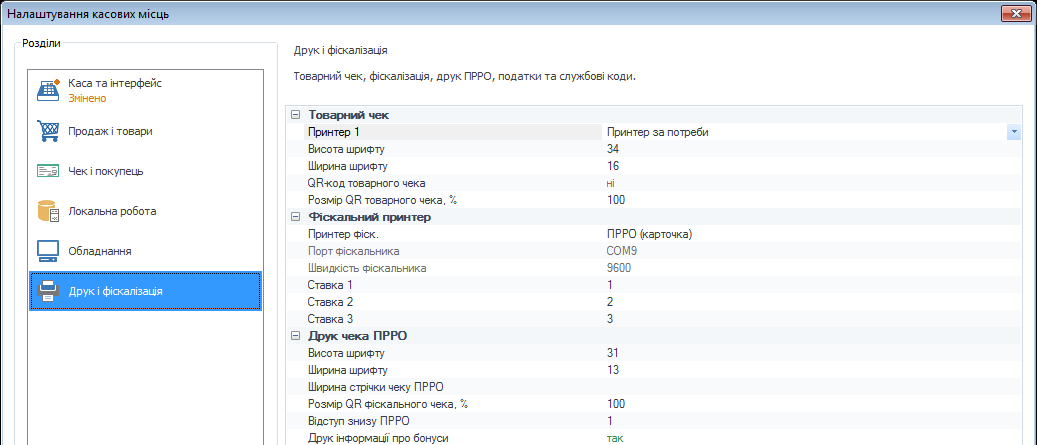Edit the Ширина стрічки чеку ПРРО field

click(x=812, y=387)
